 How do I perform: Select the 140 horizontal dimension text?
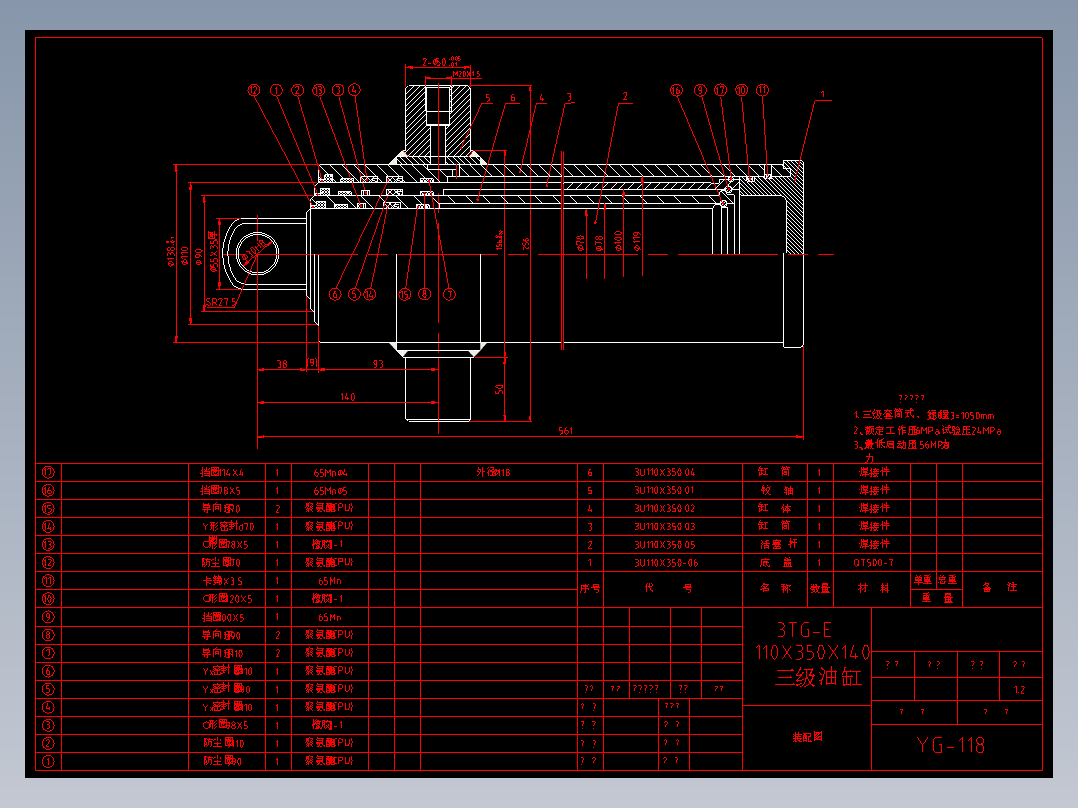tap(348, 397)
